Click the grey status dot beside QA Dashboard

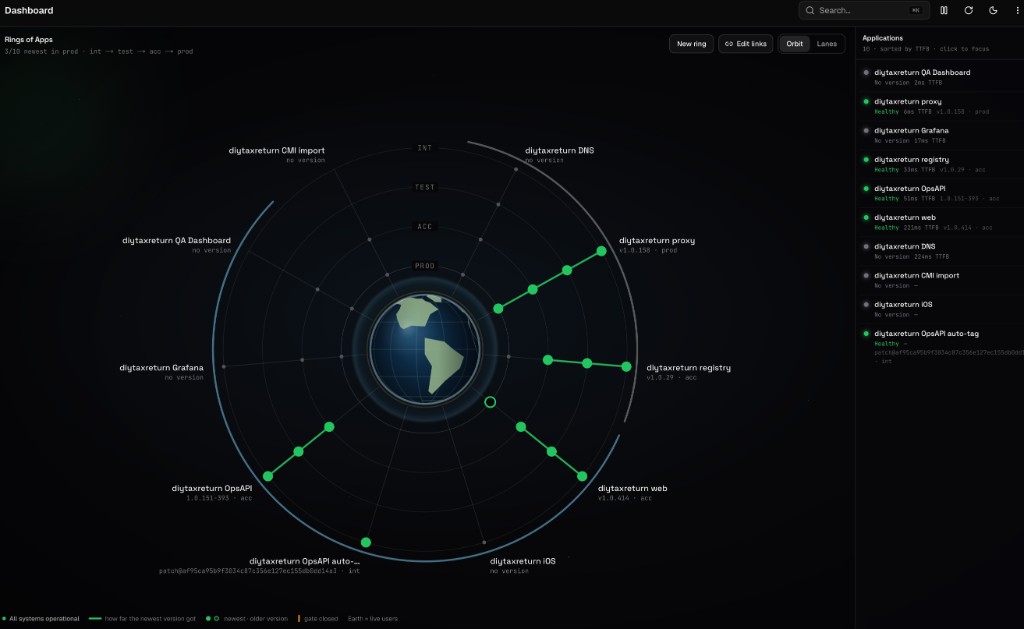[866, 73]
